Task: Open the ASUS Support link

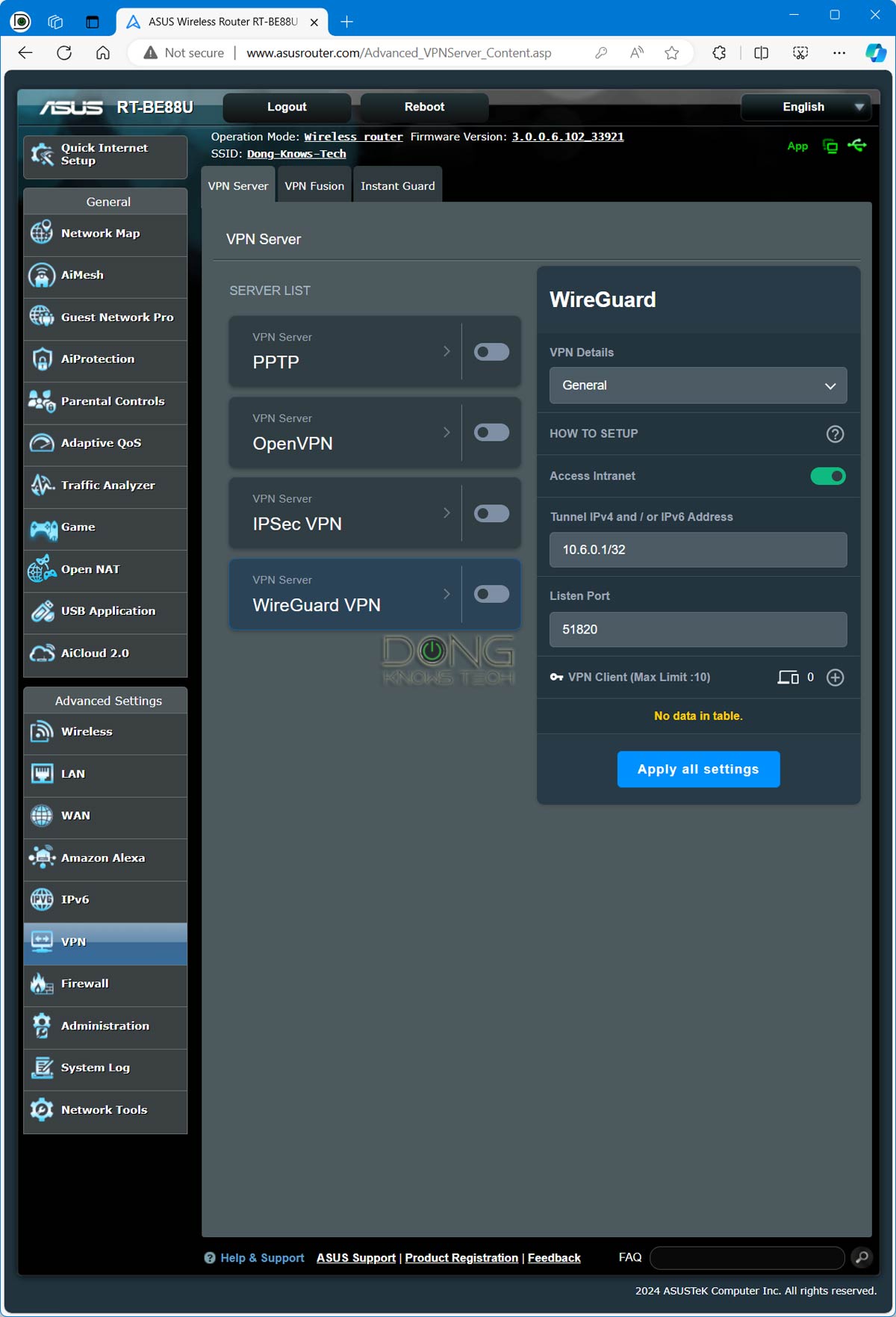Action: coord(356,1258)
